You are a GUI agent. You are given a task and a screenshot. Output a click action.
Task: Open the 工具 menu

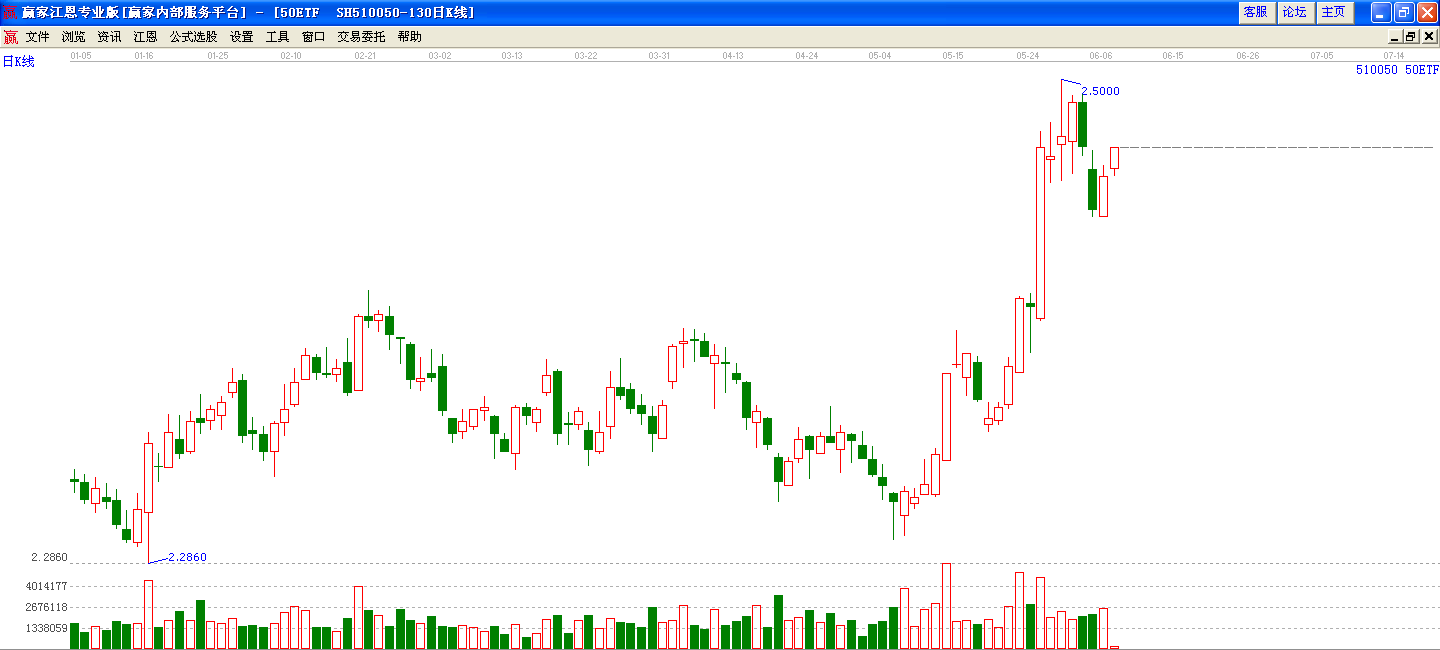pyautogui.click(x=278, y=37)
